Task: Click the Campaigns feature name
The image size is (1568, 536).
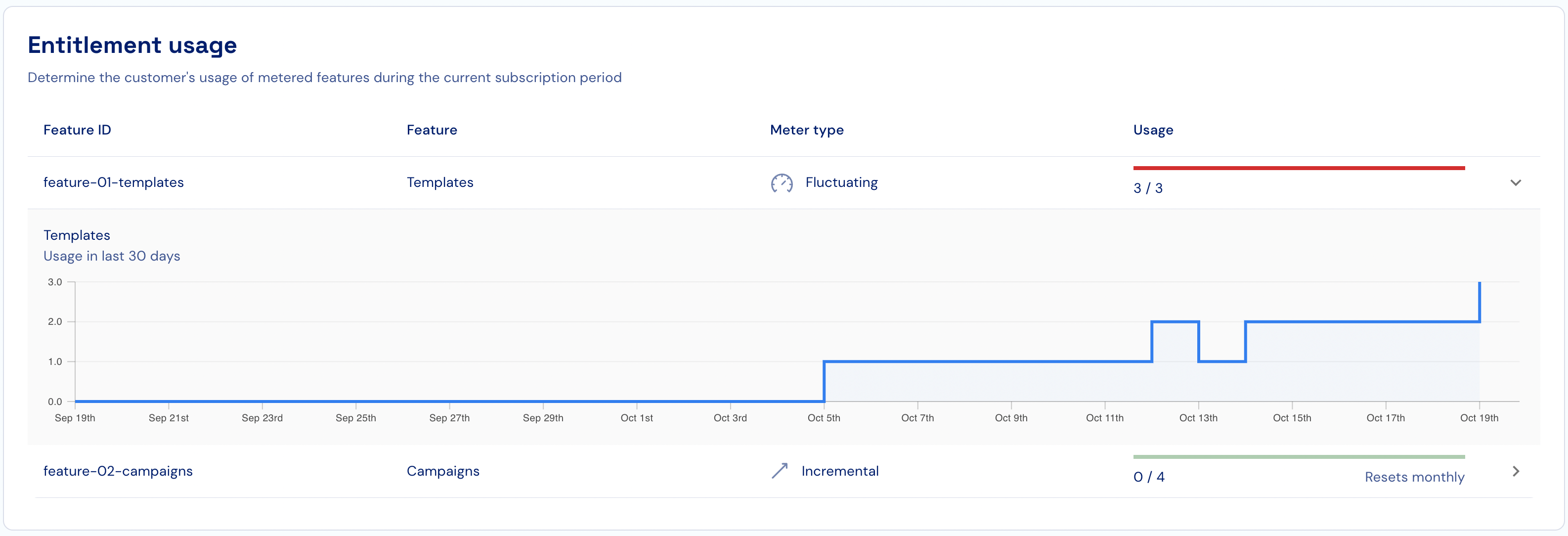Action: click(442, 471)
